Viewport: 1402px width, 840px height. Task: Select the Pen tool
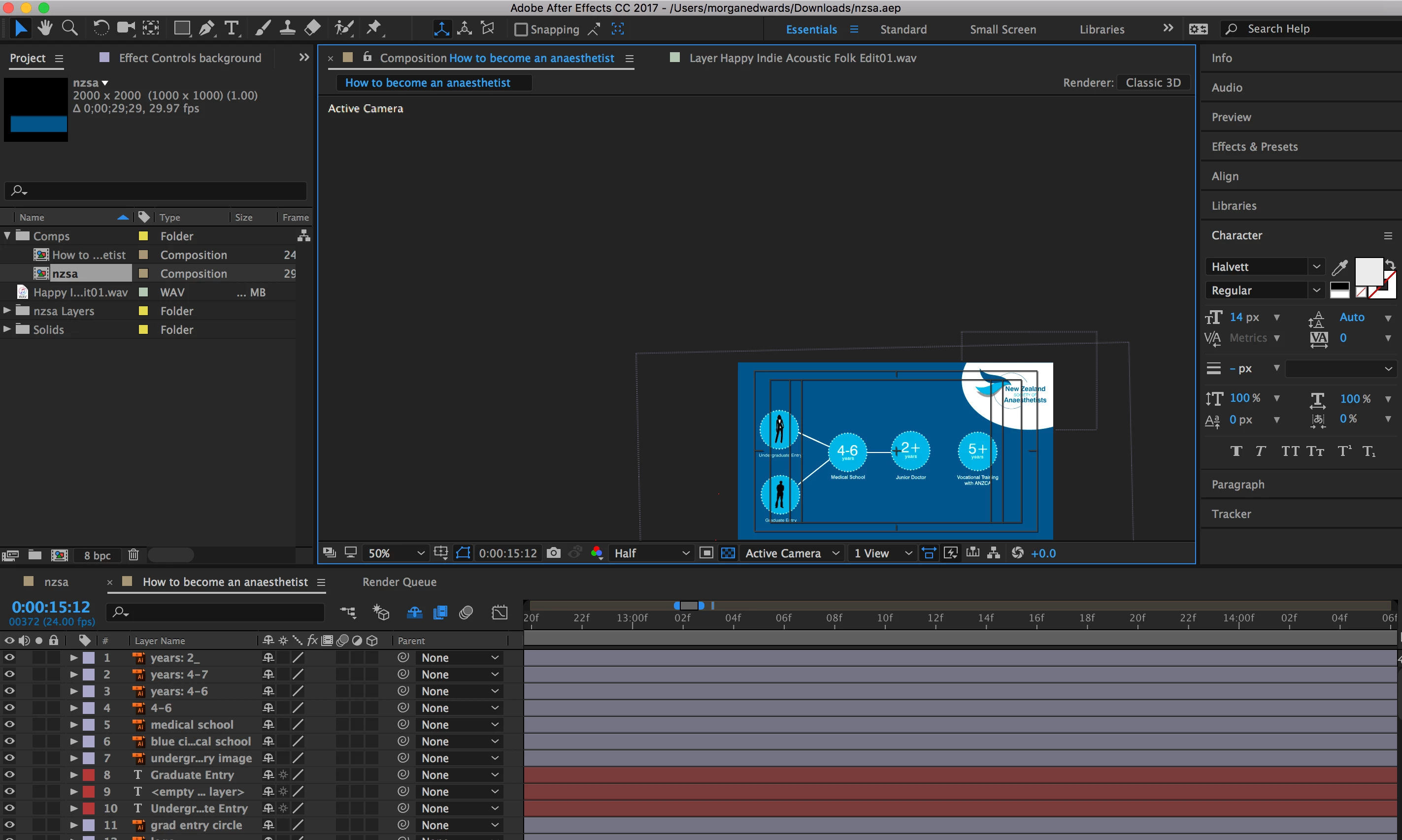(207, 28)
